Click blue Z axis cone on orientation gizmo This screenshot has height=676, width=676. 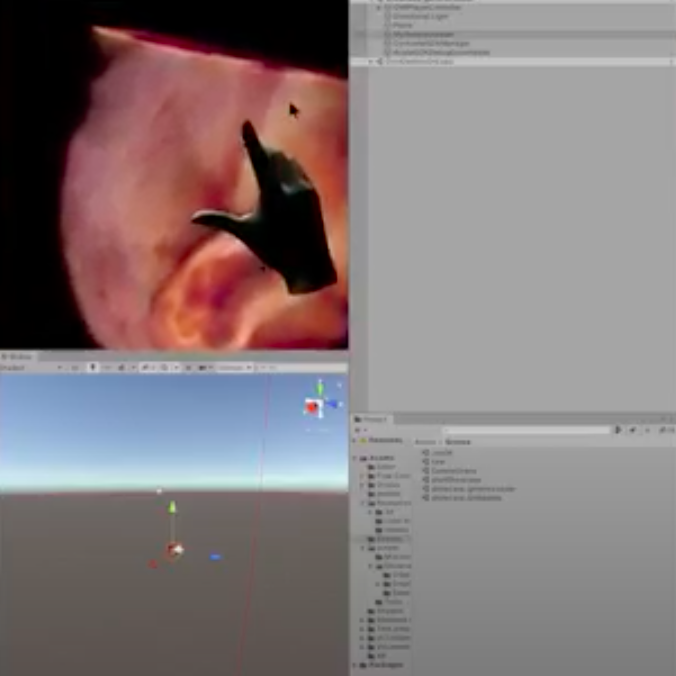[332, 404]
